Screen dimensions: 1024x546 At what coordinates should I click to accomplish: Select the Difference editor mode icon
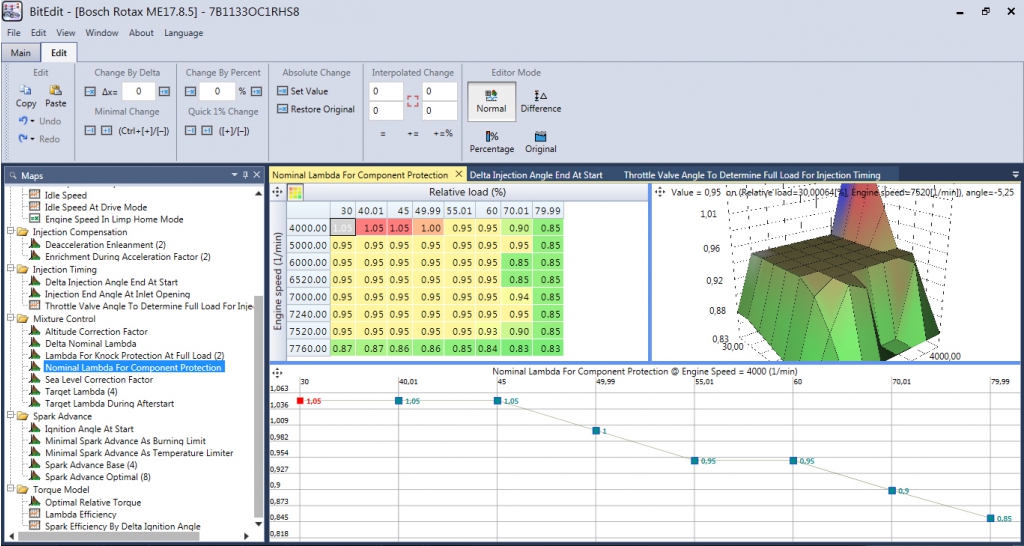pos(540,95)
